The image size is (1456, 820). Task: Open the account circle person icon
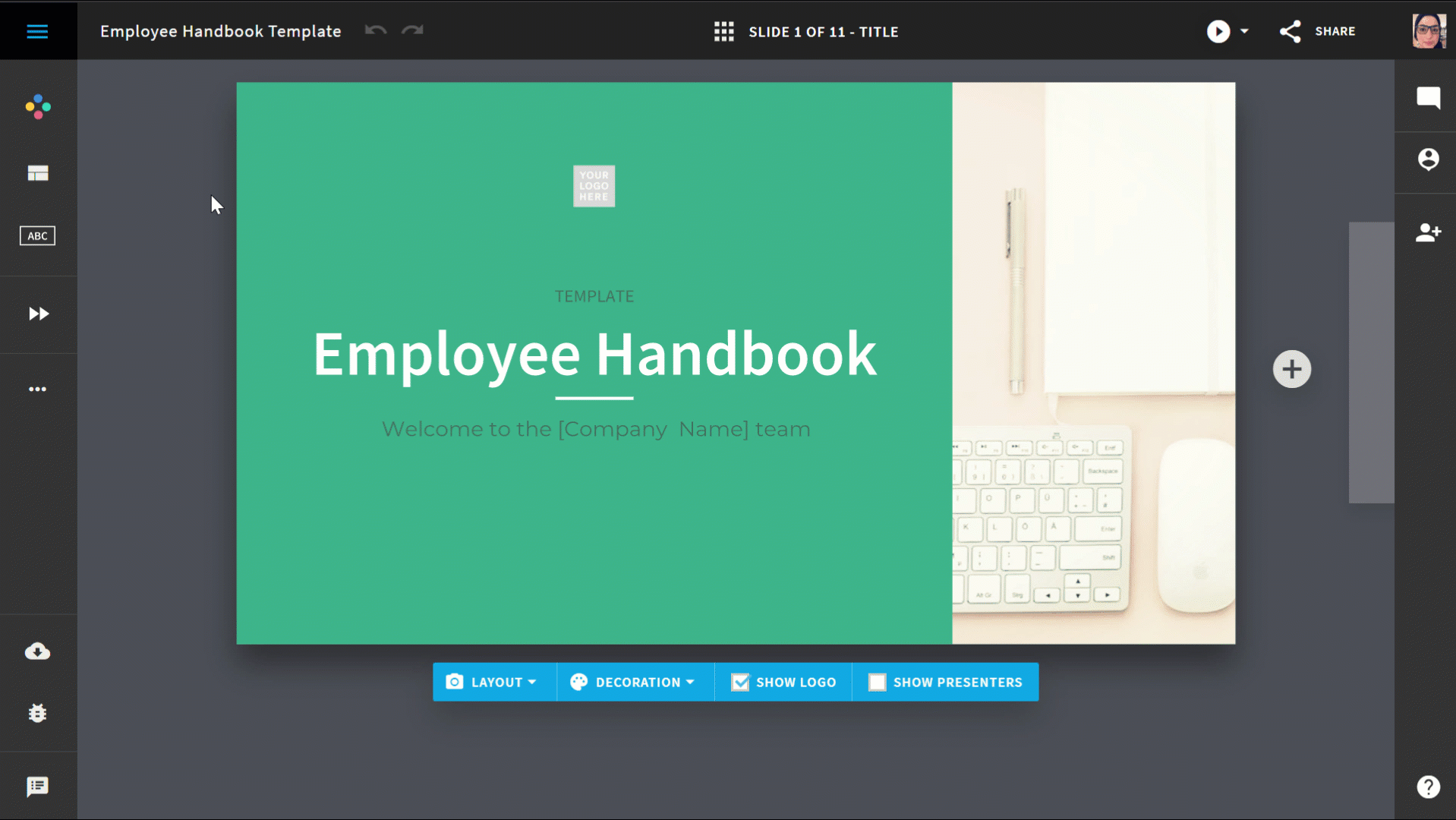click(1428, 159)
